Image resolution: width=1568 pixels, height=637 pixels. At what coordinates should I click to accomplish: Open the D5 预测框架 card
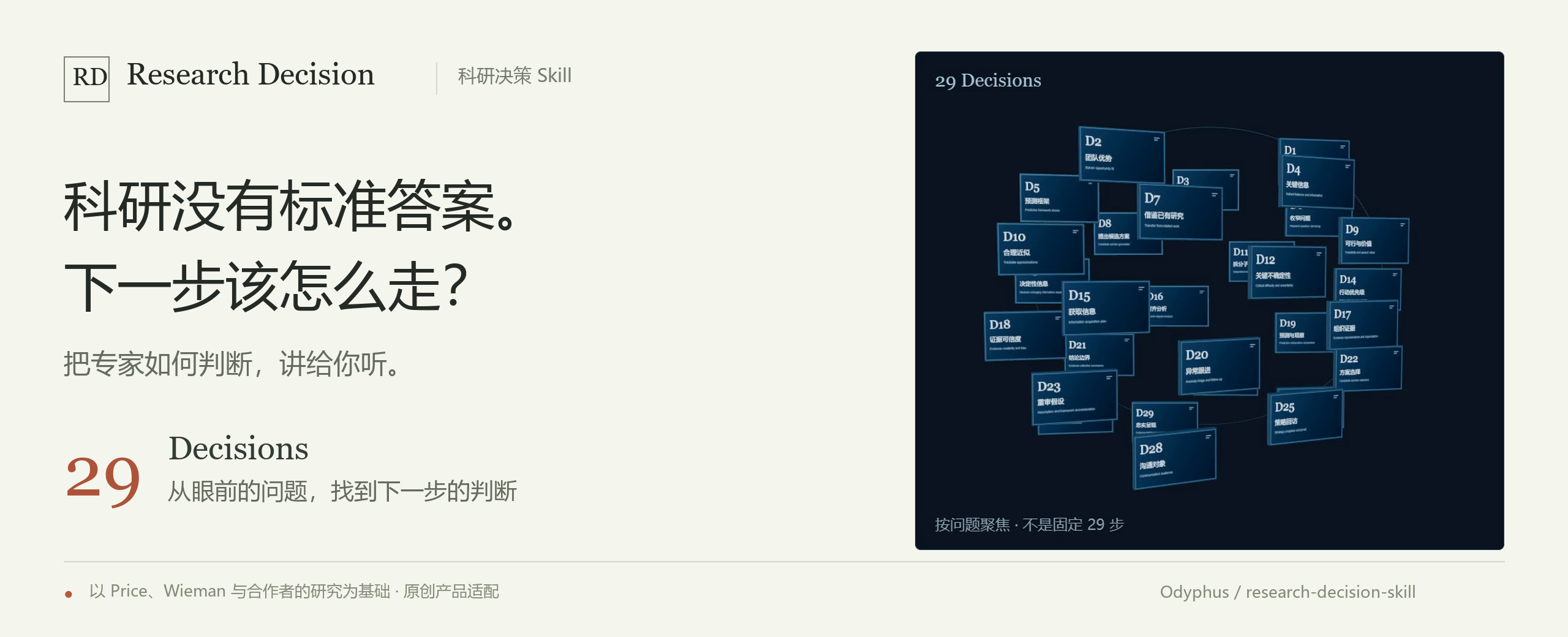[x=1058, y=197]
